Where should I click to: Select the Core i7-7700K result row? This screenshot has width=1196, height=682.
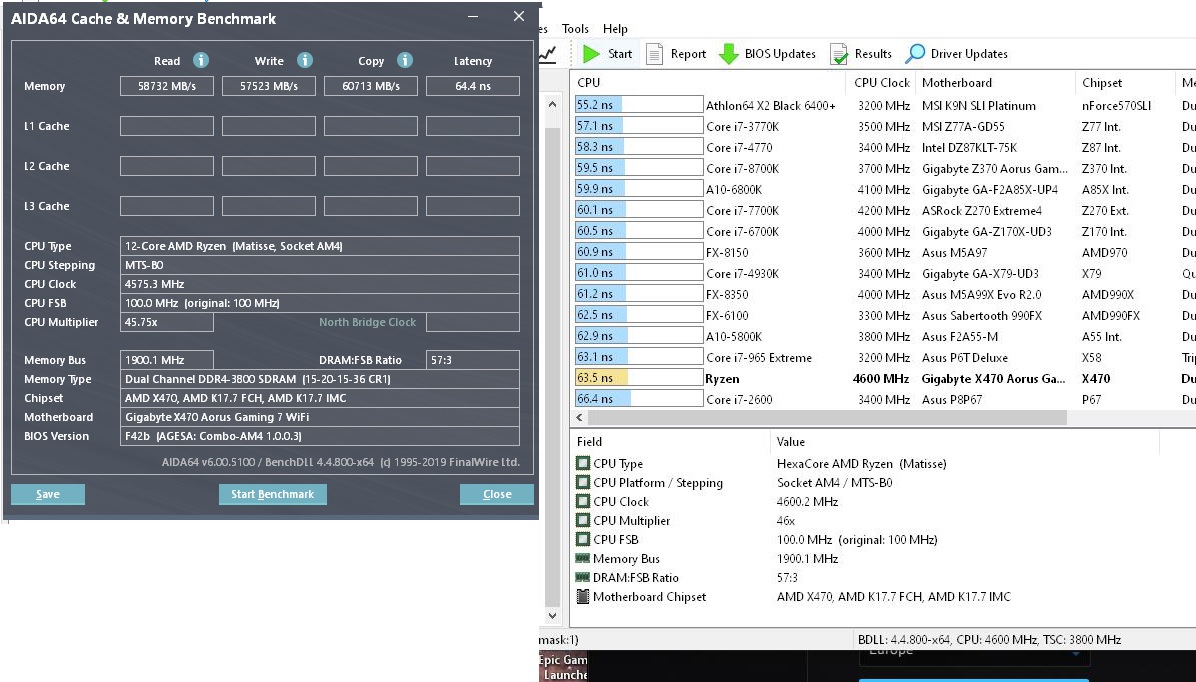tap(883, 210)
